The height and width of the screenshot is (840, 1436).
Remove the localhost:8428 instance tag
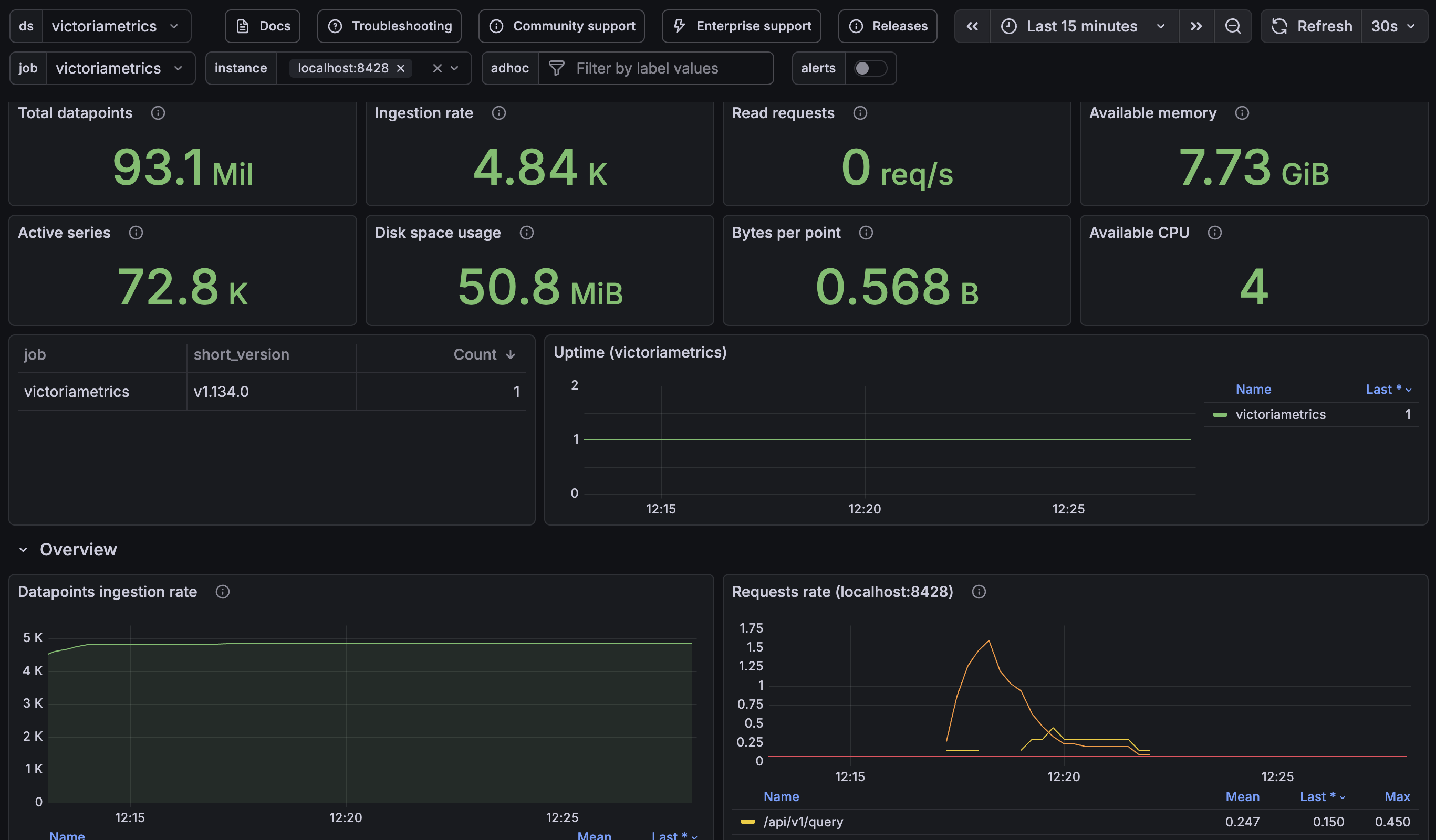401,68
